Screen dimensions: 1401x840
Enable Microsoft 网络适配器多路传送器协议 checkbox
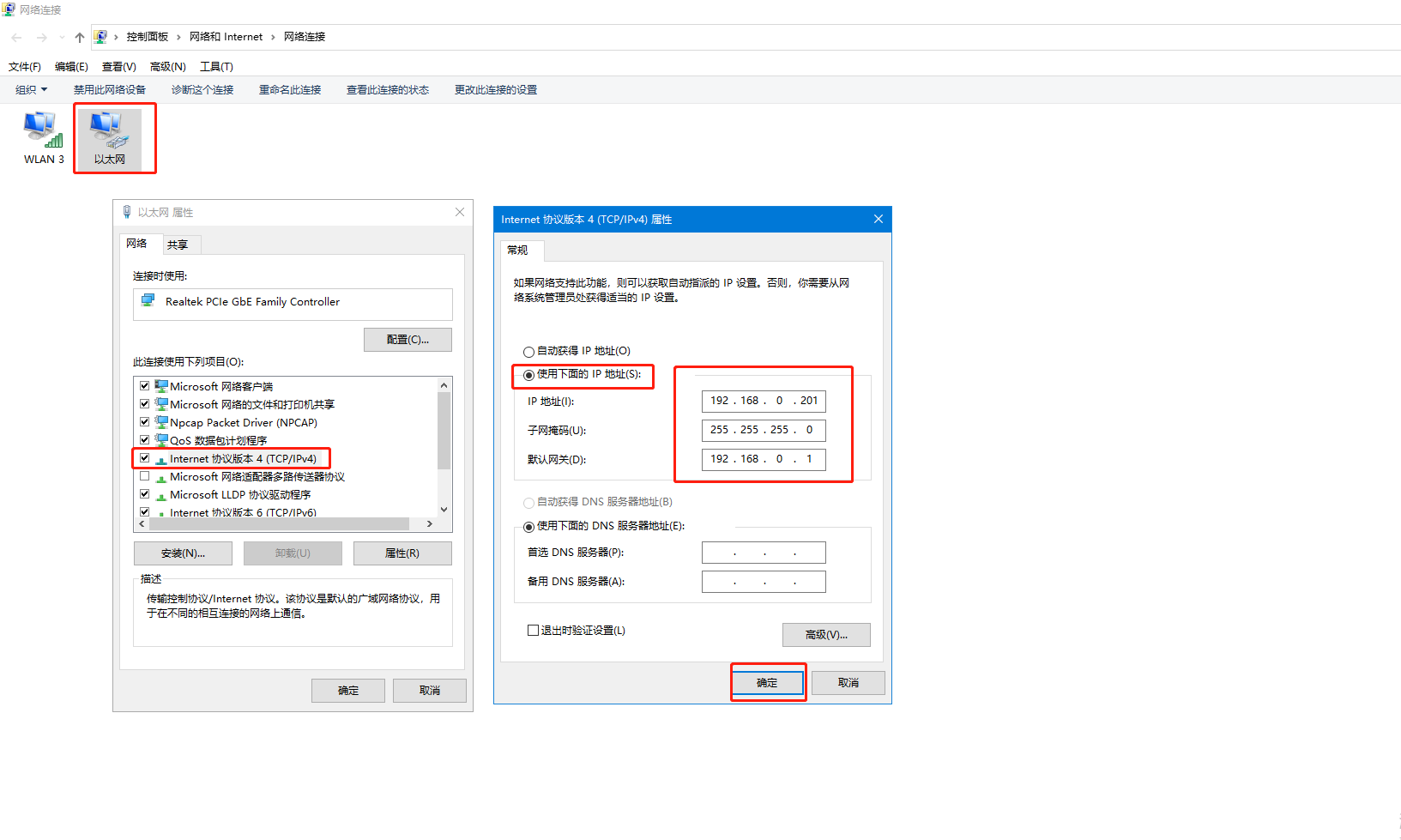145,476
